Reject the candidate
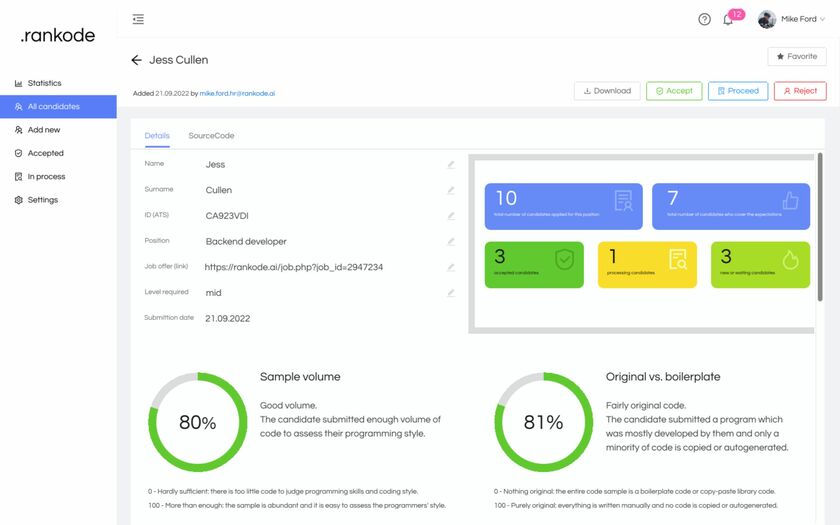 point(800,91)
